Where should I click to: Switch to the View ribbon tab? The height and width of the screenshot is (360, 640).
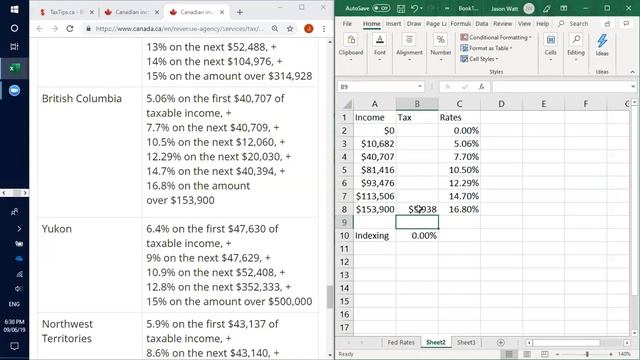point(524,24)
